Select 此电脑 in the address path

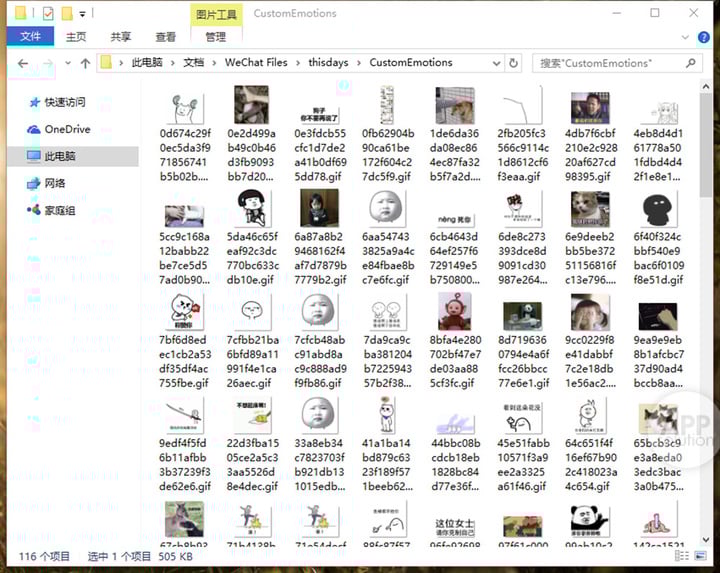point(147,62)
